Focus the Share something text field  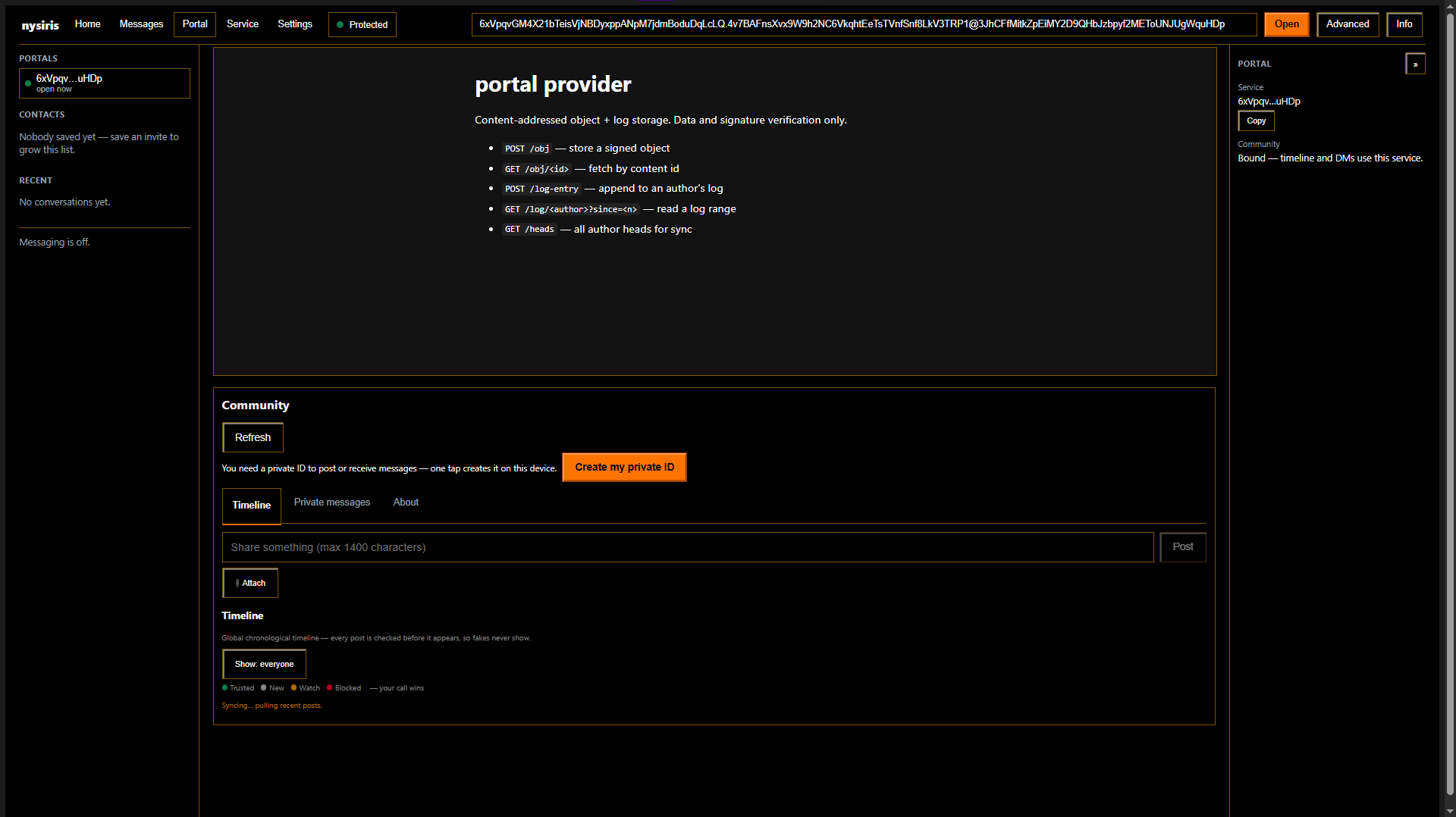pos(688,547)
